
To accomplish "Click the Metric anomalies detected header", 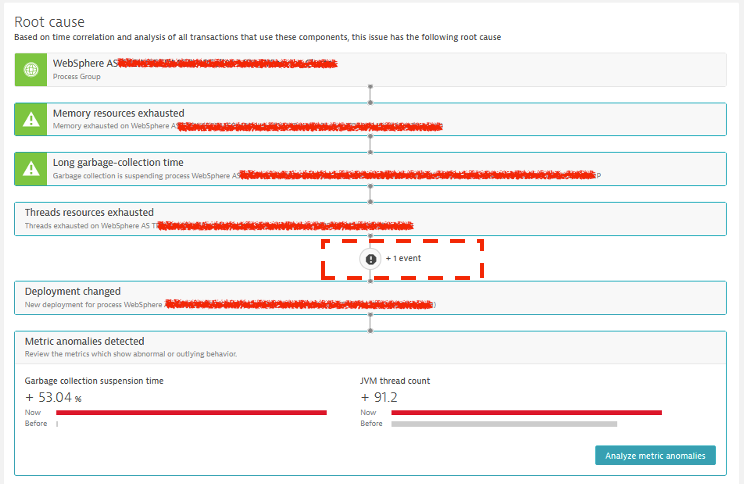I will point(84,341).
